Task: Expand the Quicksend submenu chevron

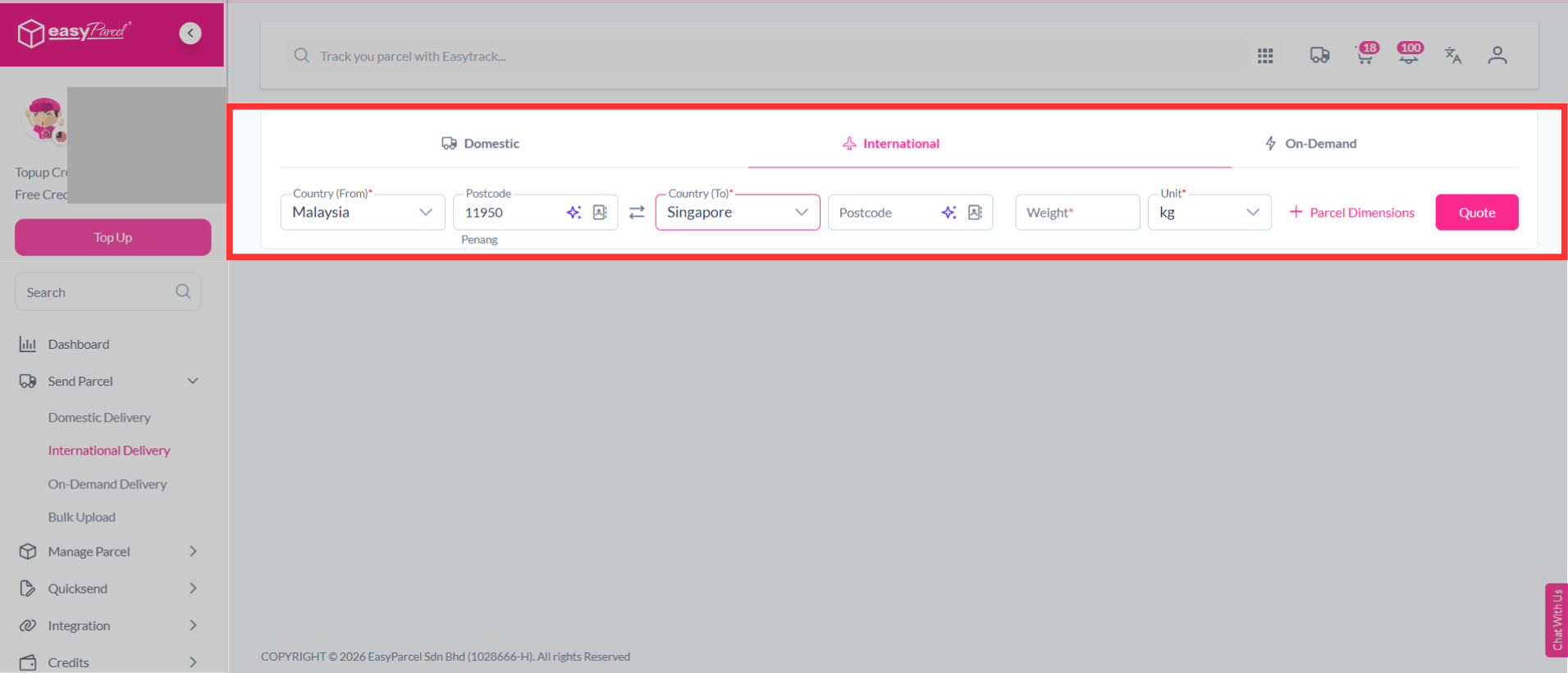Action: [x=193, y=588]
